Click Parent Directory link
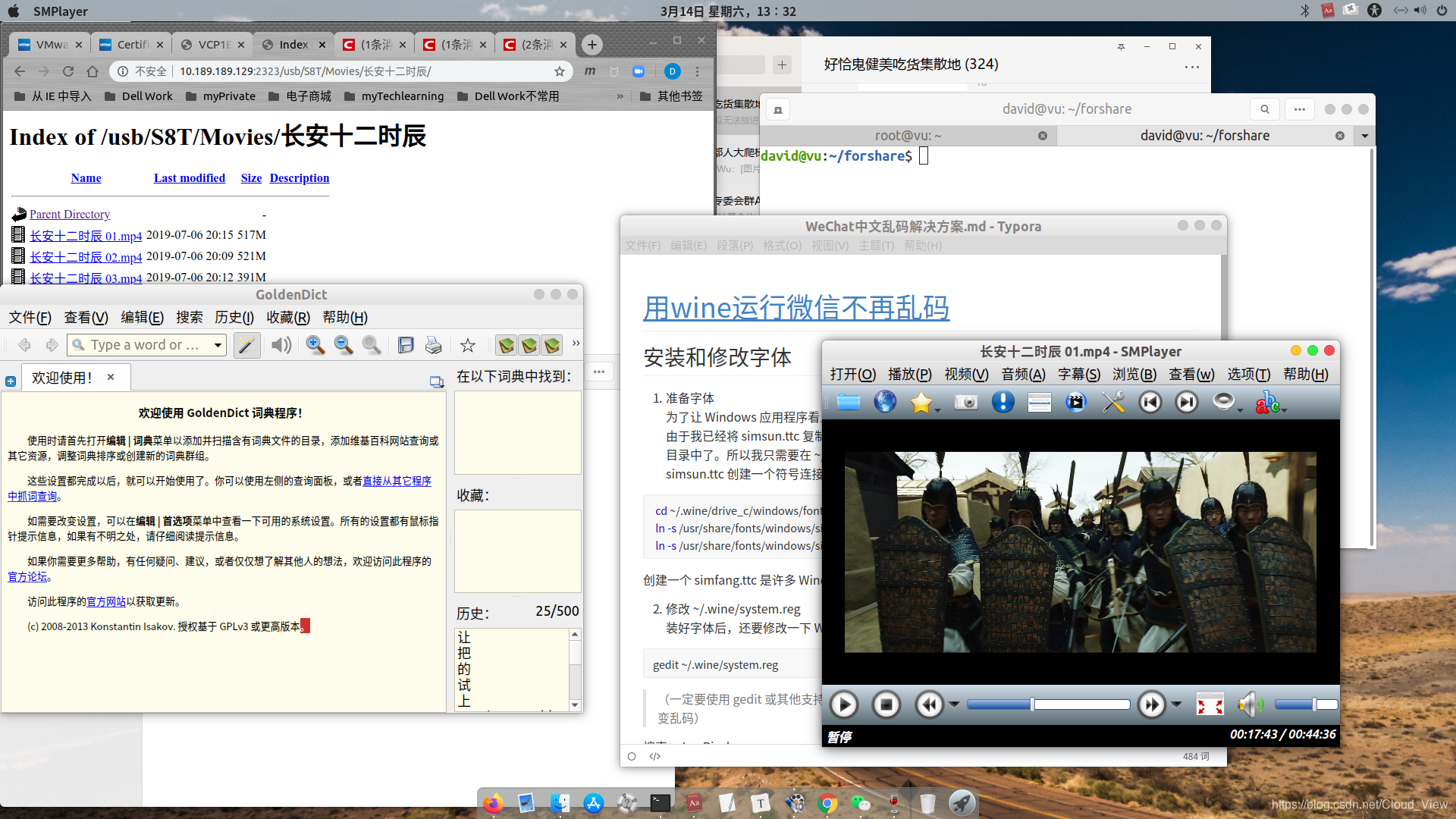Viewport: 1456px width, 819px height. coord(70,215)
